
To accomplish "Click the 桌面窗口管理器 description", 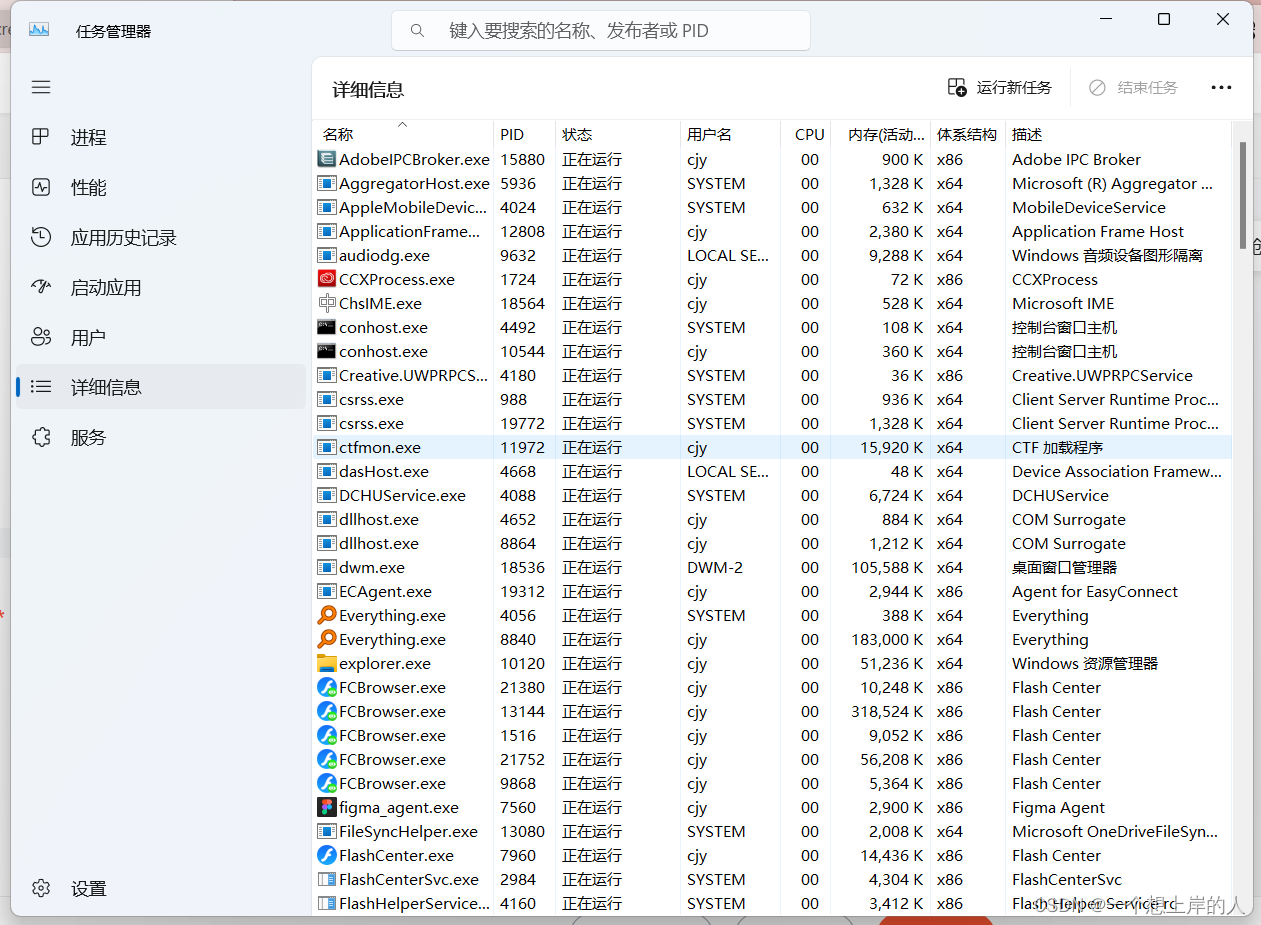I will click(1064, 567).
